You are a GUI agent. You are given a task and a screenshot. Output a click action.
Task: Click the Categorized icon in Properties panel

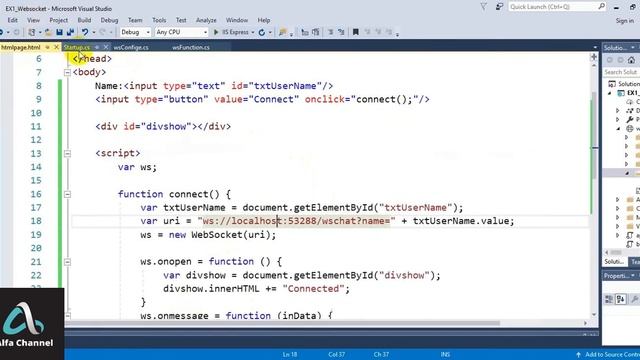609,300
